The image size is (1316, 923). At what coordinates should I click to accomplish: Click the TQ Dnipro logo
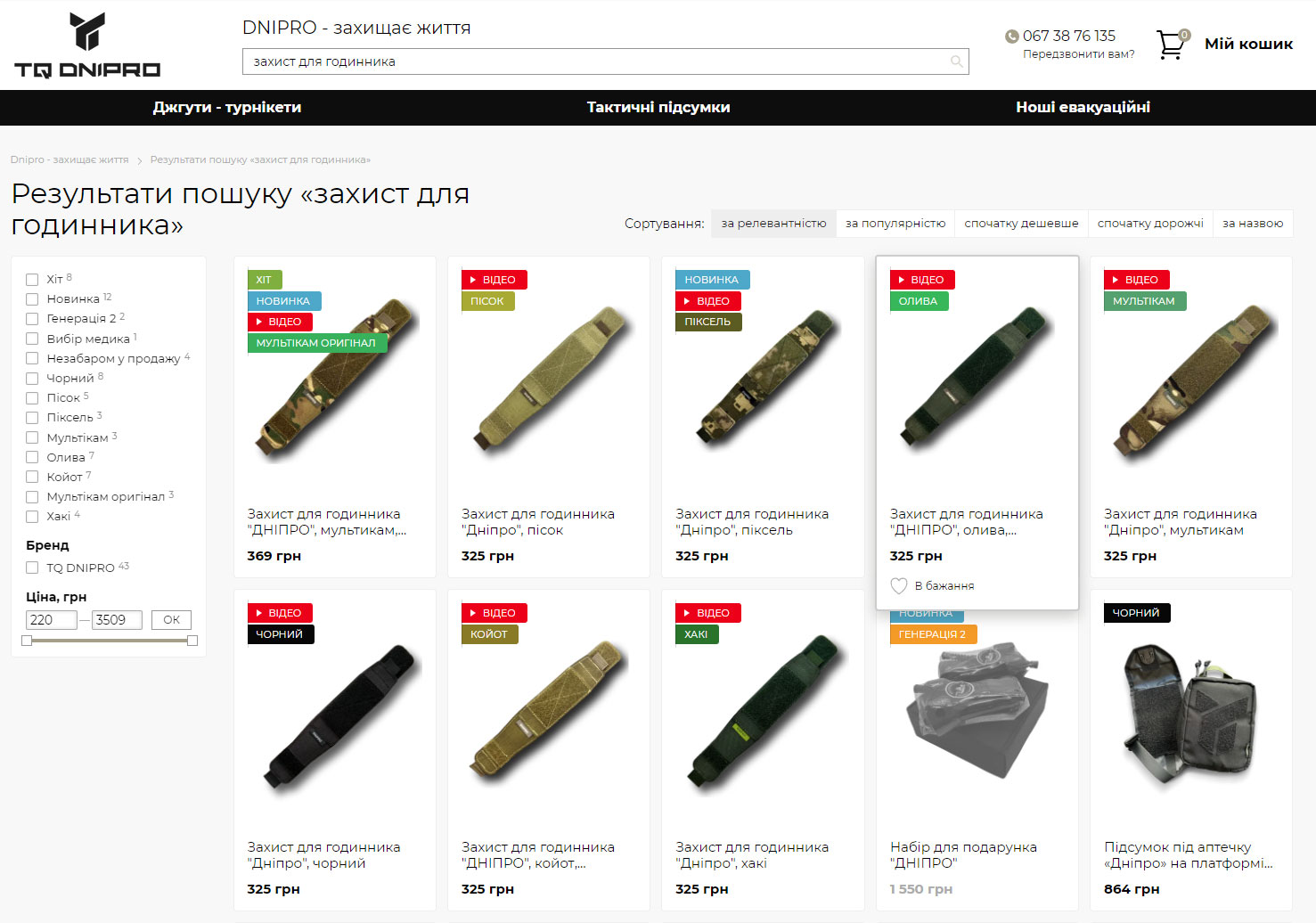[x=87, y=45]
